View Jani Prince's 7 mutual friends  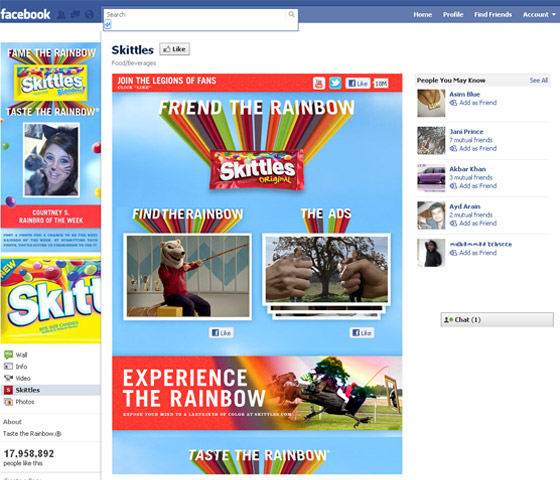pyautogui.click(x=471, y=140)
